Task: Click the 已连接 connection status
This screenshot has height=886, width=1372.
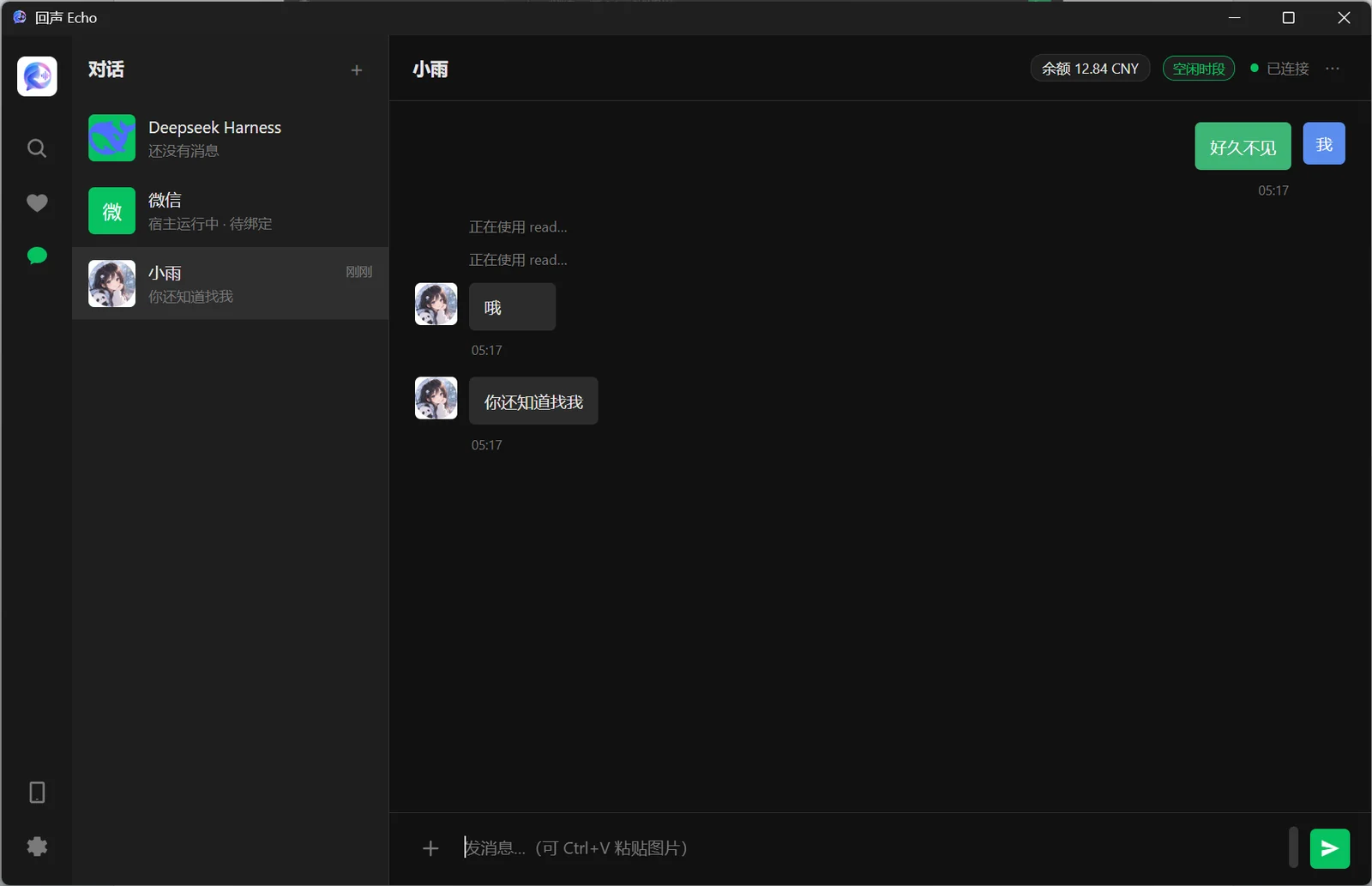Action: tap(1279, 69)
